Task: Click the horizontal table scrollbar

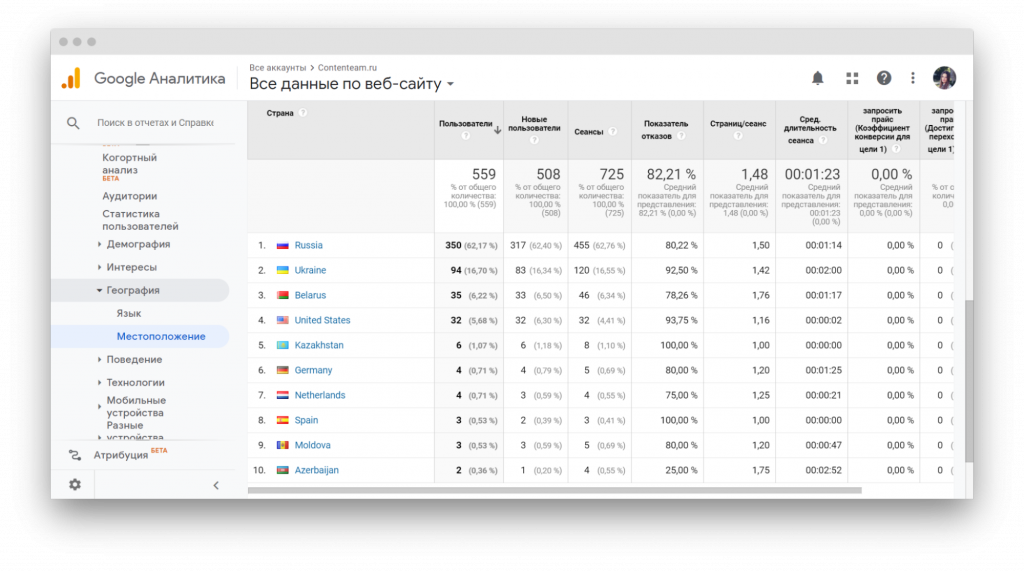Action: pyautogui.click(x=554, y=490)
